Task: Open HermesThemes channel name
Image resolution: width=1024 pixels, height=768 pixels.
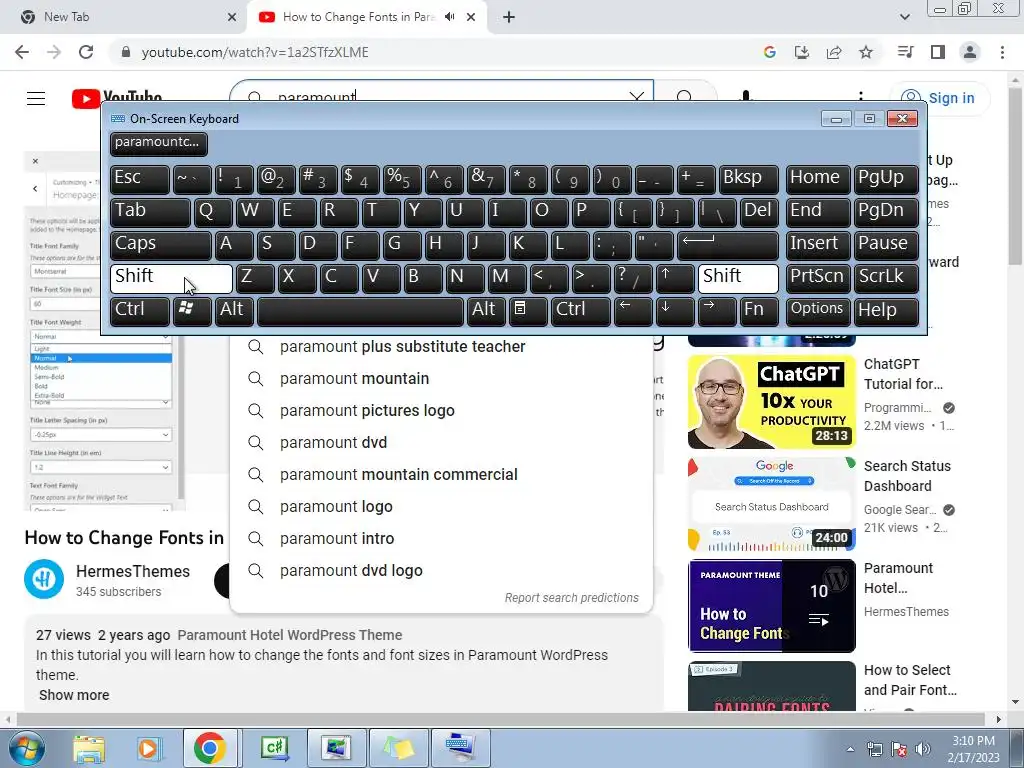Action: pyautogui.click(x=133, y=571)
